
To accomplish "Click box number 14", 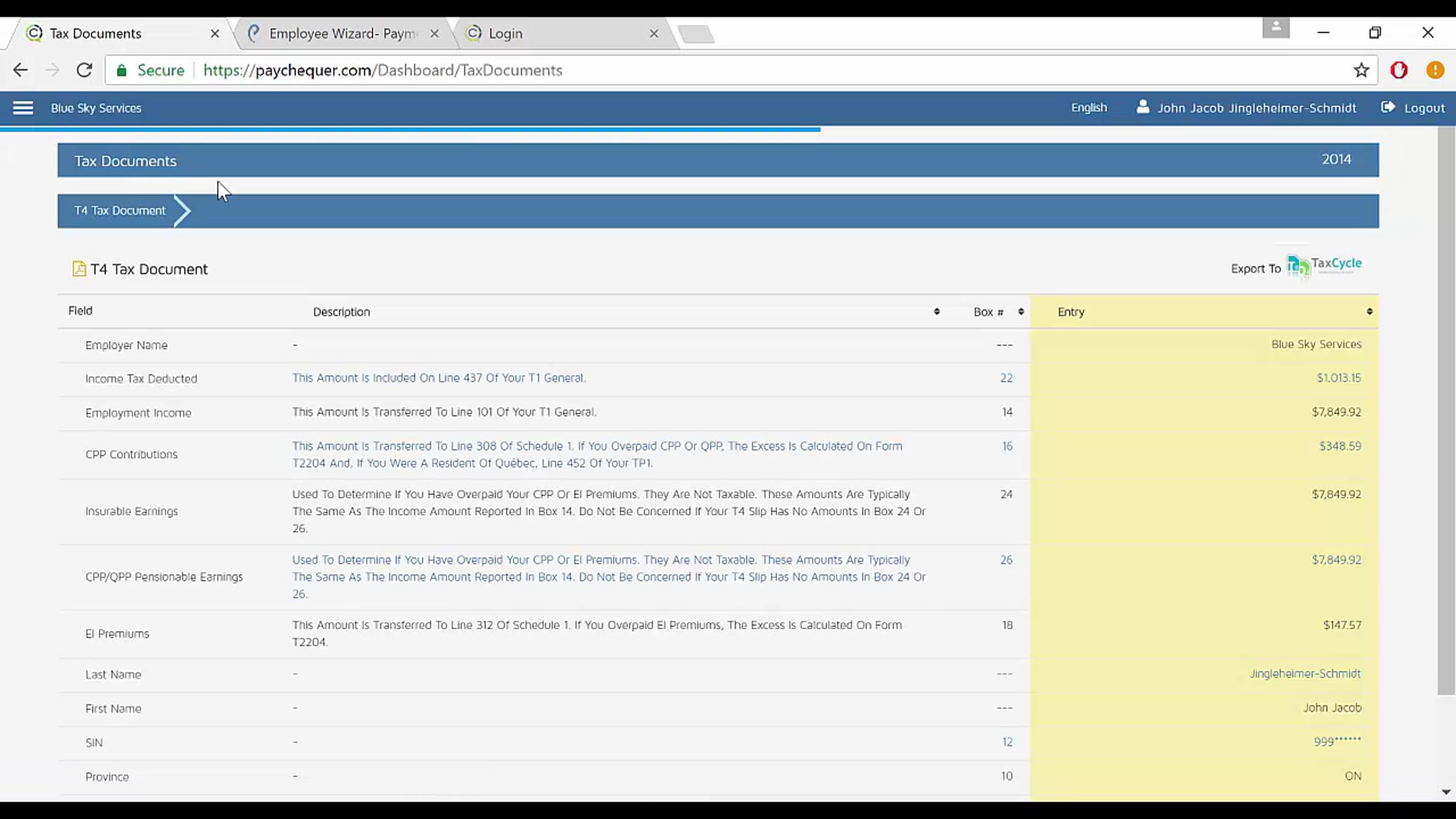I will (1007, 412).
